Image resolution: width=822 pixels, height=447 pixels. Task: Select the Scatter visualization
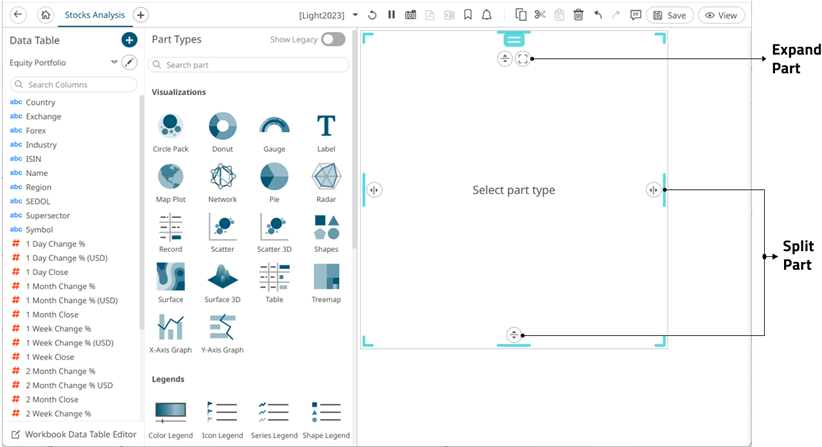[x=222, y=233]
